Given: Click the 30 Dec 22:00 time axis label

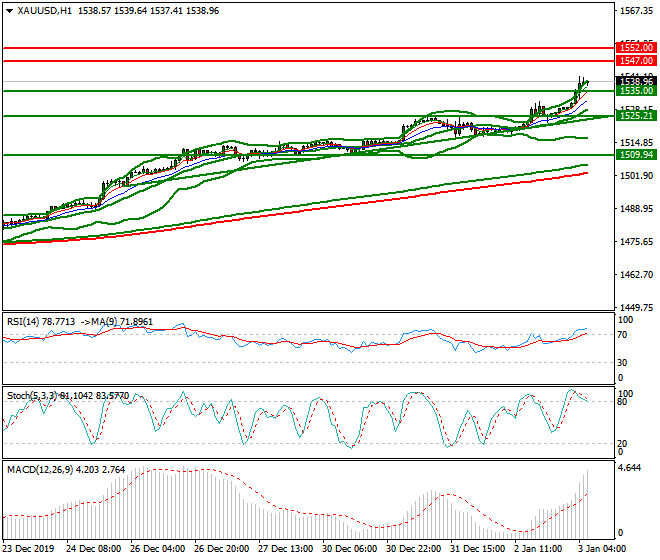Looking at the screenshot, I should pyautogui.click(x=413, y=549).
